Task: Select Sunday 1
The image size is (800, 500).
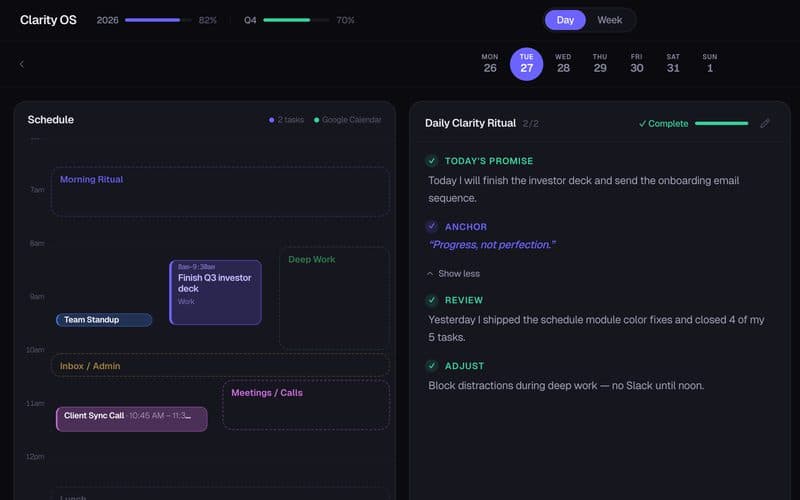Action: 710,63
